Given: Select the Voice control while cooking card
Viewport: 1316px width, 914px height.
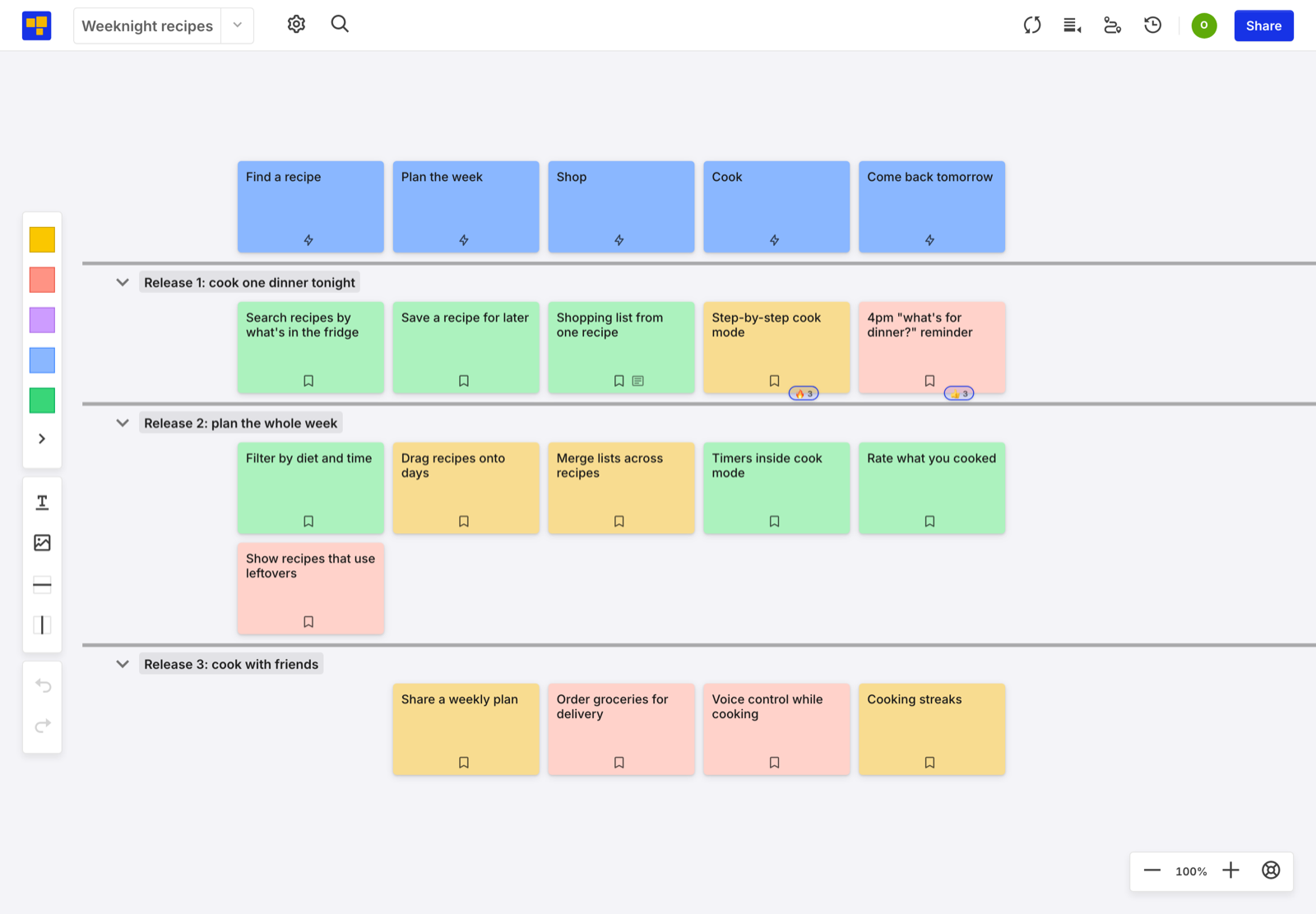Looking at the screenshot, I should 776,730.
